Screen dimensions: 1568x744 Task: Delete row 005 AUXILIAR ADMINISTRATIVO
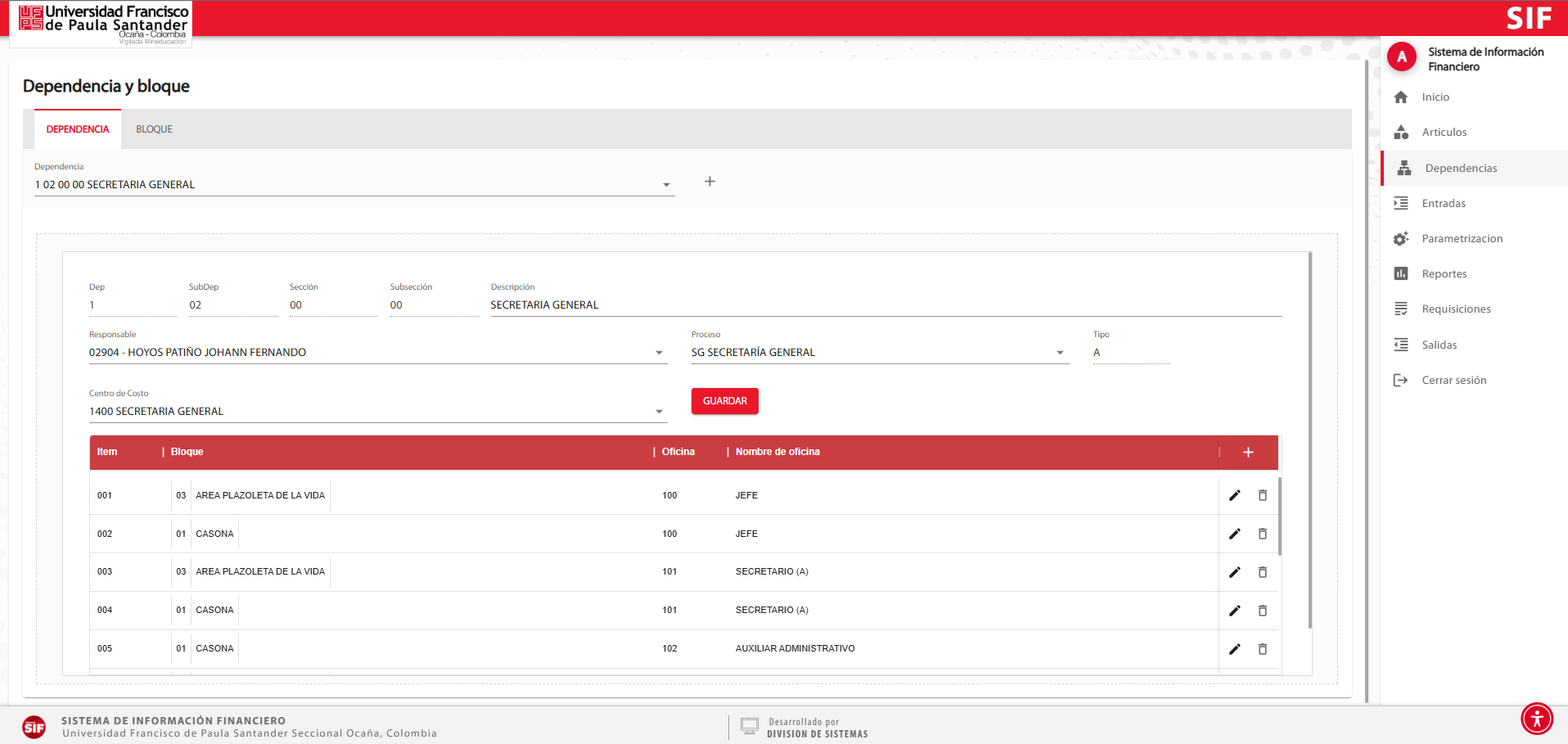(1263, 649)
